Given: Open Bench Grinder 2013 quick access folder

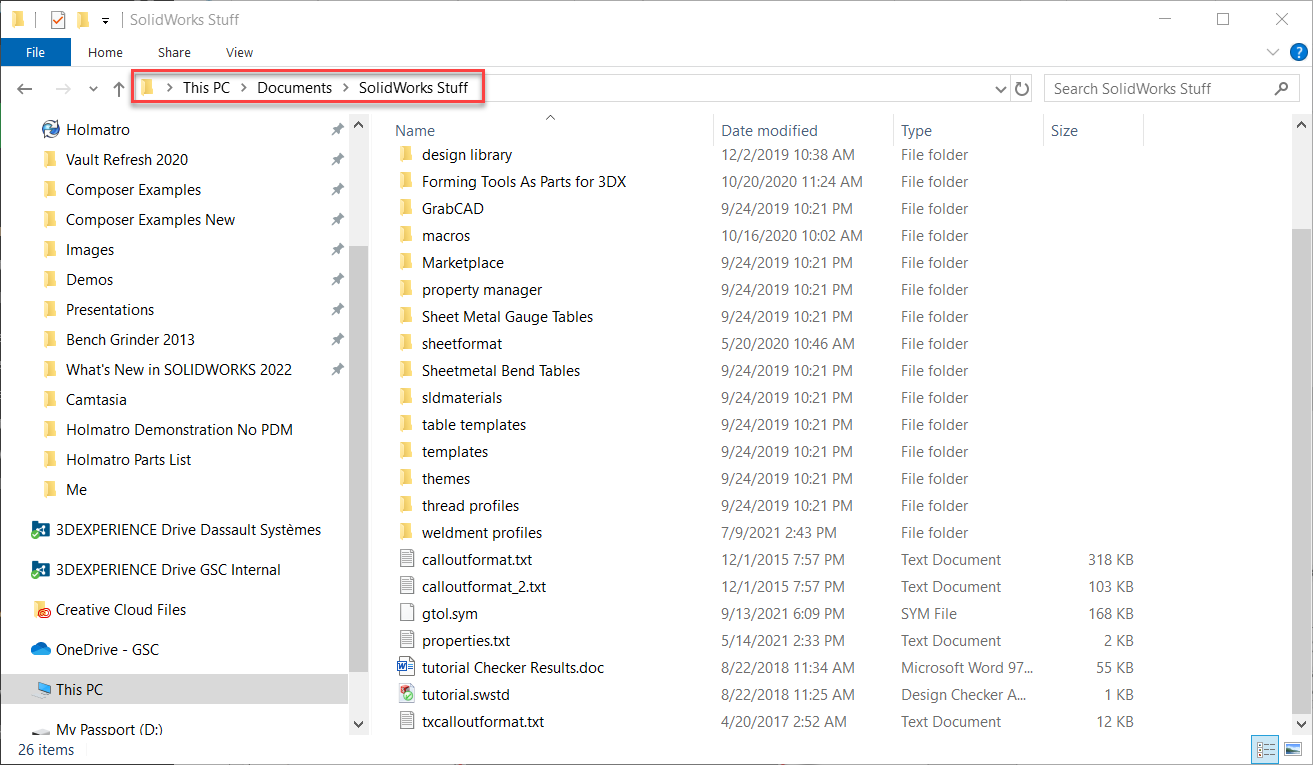Looking at the screenshot, I should pos(130,339).
